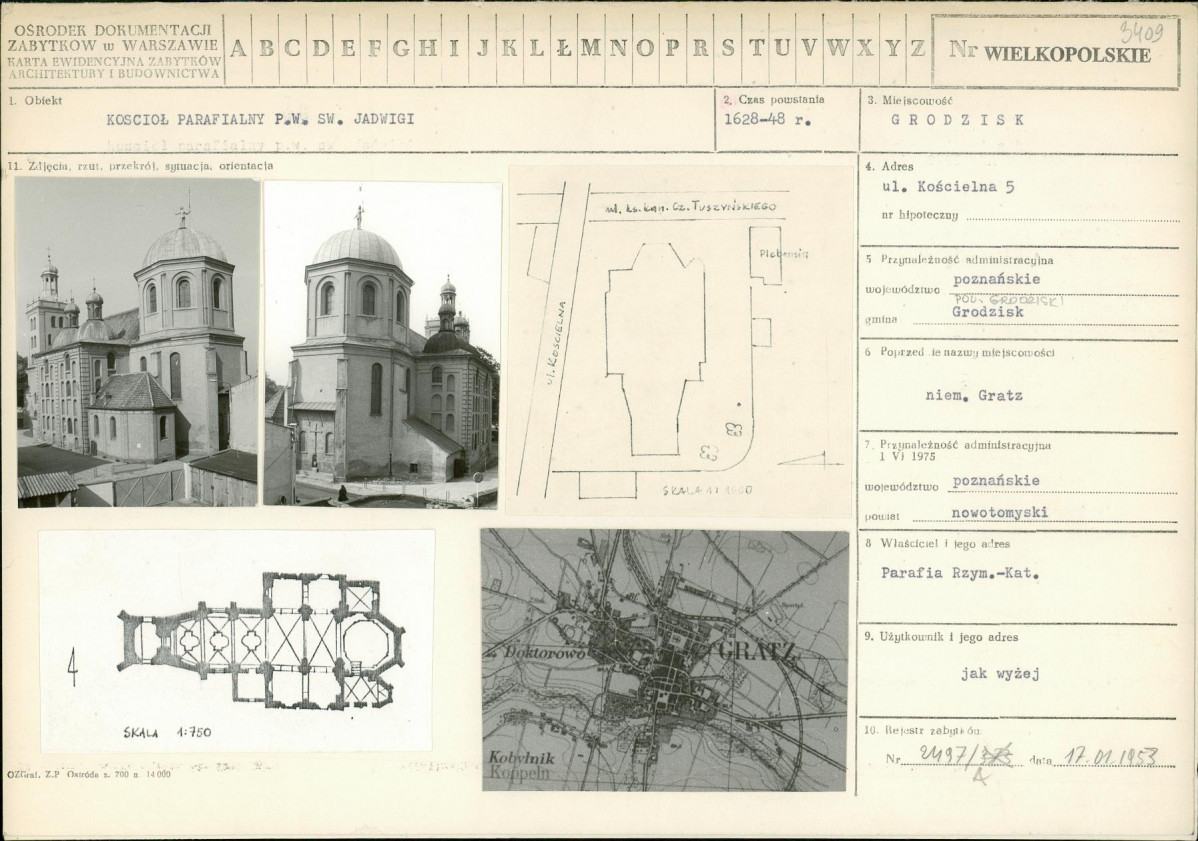This screenshot has width=1198, height=841.
Task: Select the construction date 1628-48 r.
Action: pos(768,119)
